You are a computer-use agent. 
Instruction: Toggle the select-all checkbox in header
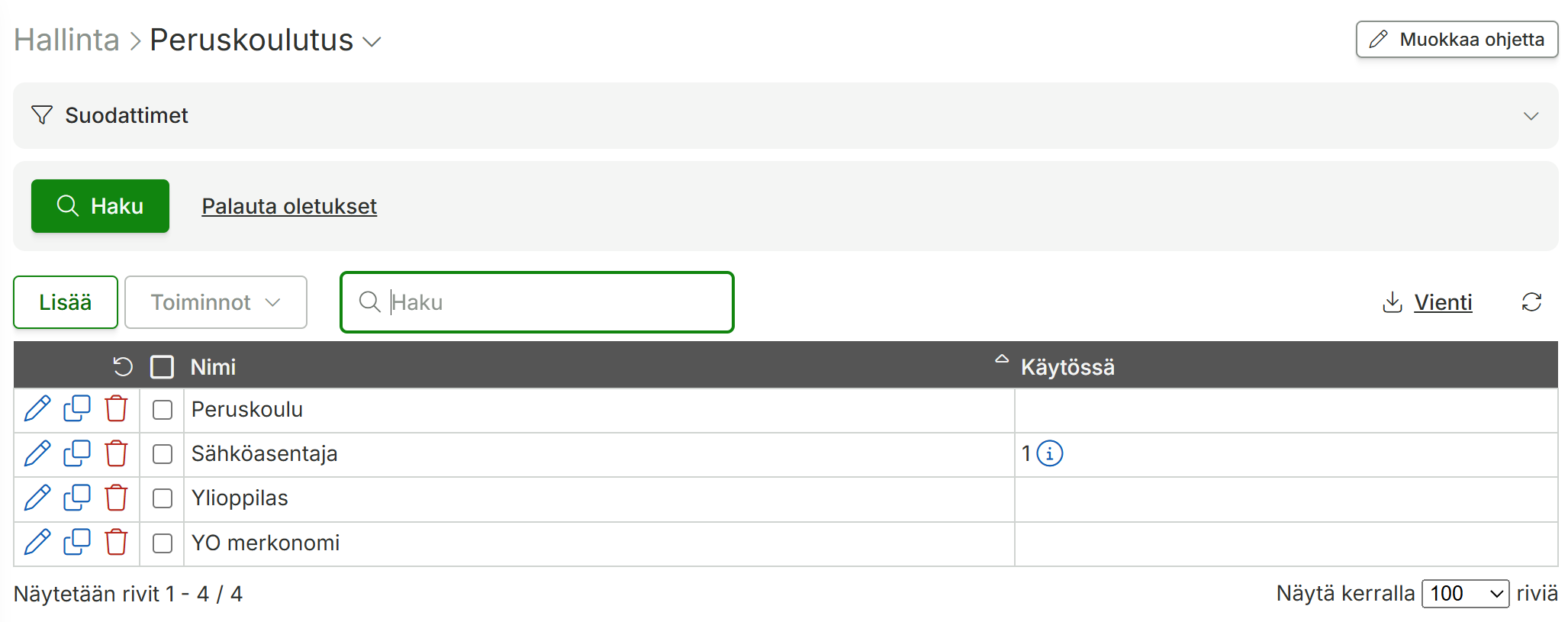pyautogui.click(x=163, y=367)
